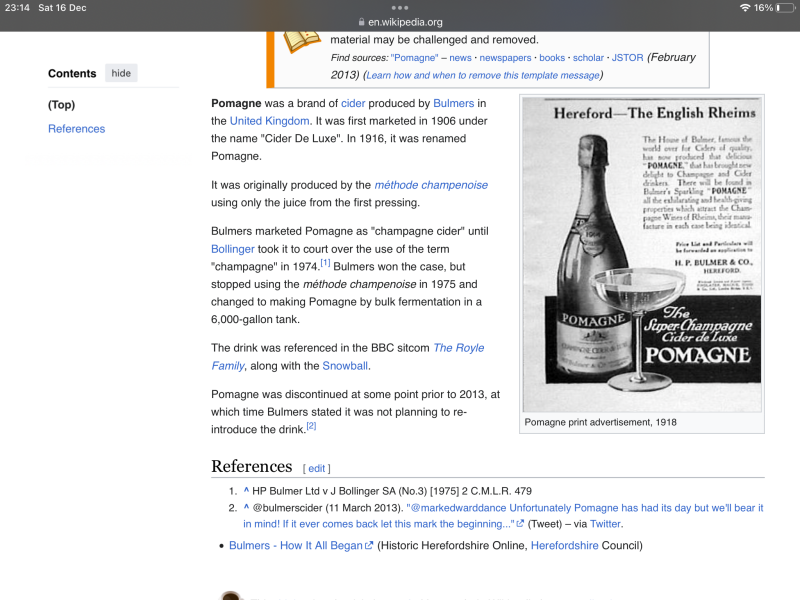The width and height of the screenshot is (800, 600).
Task: Tap the Wi-Fi status icon
Action: tap(745, 8)
